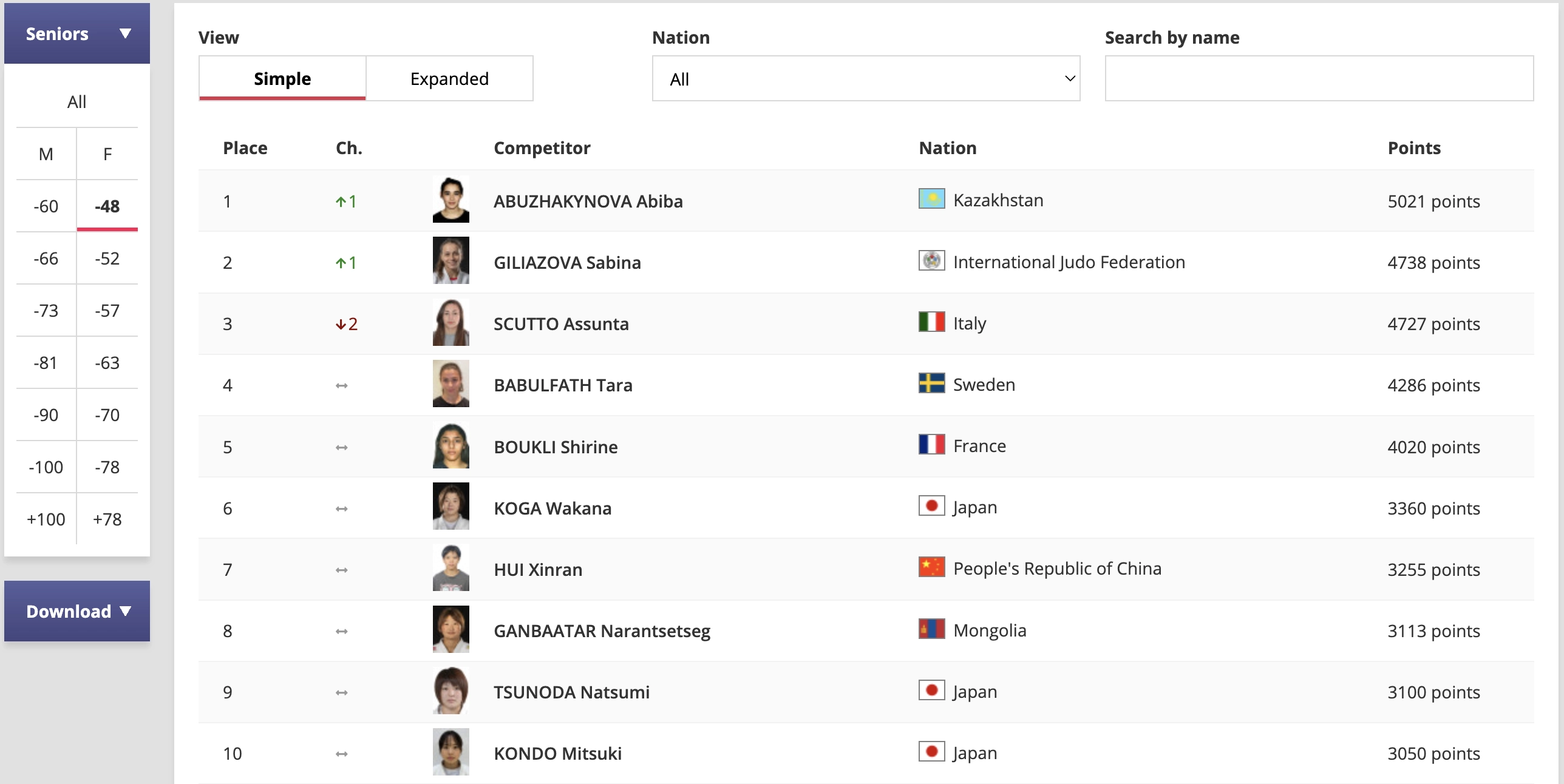Switch view to Expanded
Image resolution: width=1564 pixels, height=784 pixels.
(x=449, y=79)
